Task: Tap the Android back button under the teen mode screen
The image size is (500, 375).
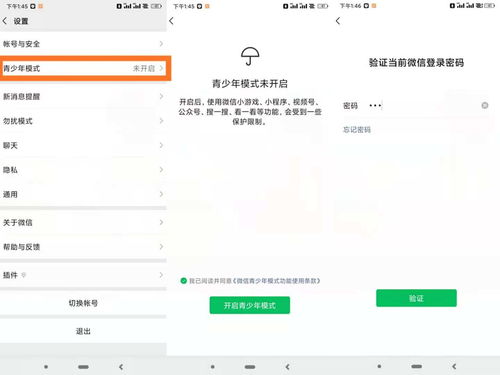Action: 288,367
